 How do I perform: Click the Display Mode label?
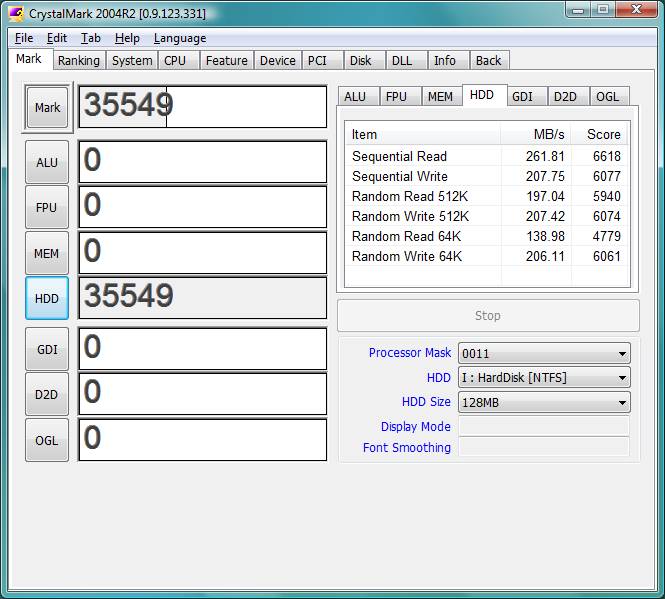[x=416, y=426]
